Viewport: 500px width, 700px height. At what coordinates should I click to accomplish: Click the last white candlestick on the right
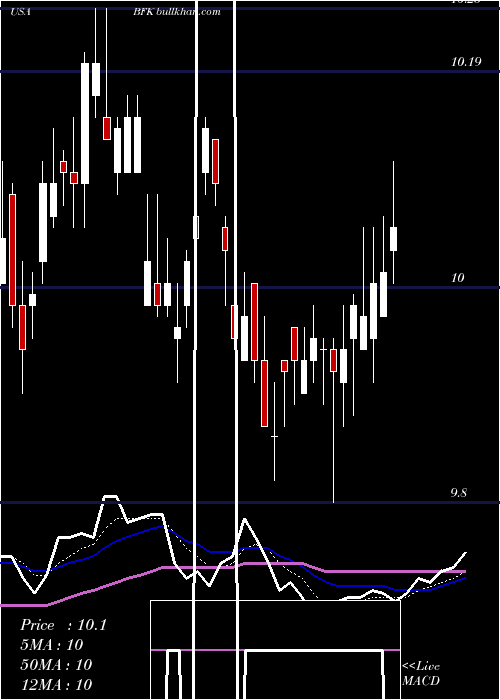tap(393, 239)
